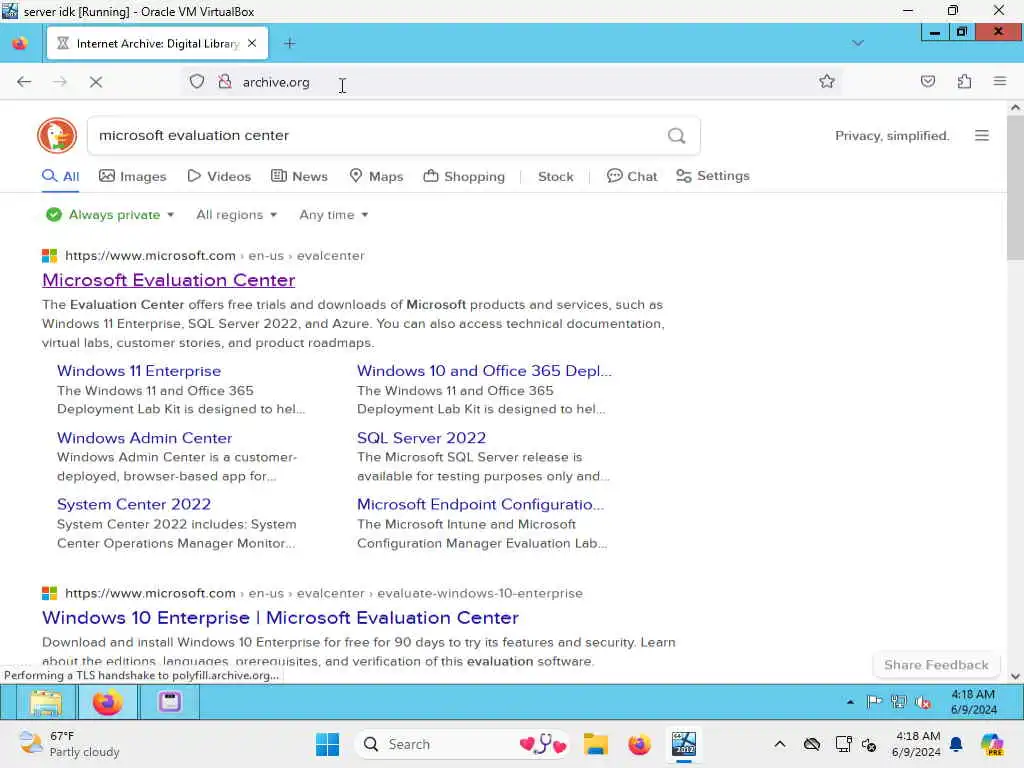Open Action Center flag in VM tray

click(x=874, y=702)
